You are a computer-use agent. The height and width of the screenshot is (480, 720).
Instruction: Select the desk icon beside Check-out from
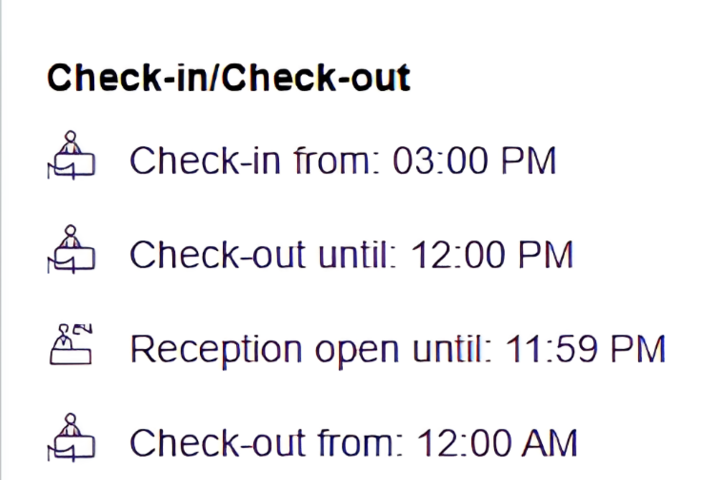point(71,438)
